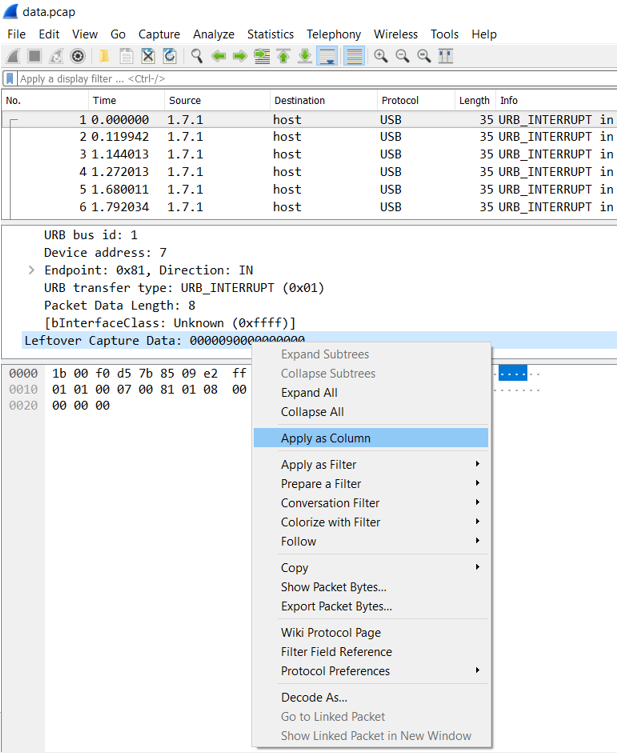Screen dimensions: 617x753
Task: Open the Copy submenu
Action: click(371, 568)
